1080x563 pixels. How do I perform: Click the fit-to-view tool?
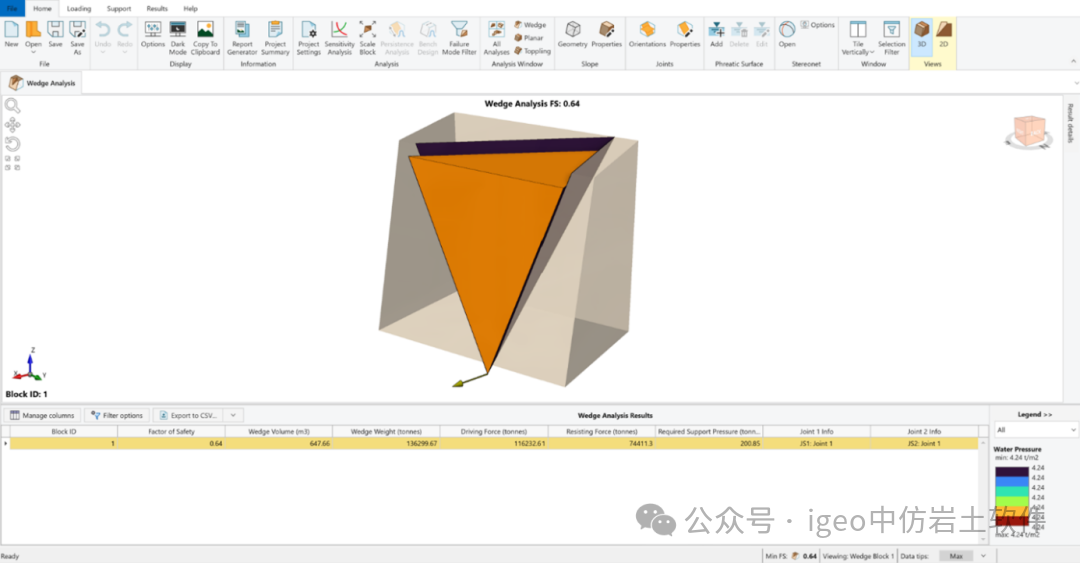pyautogui.click(x=12, y=163)
